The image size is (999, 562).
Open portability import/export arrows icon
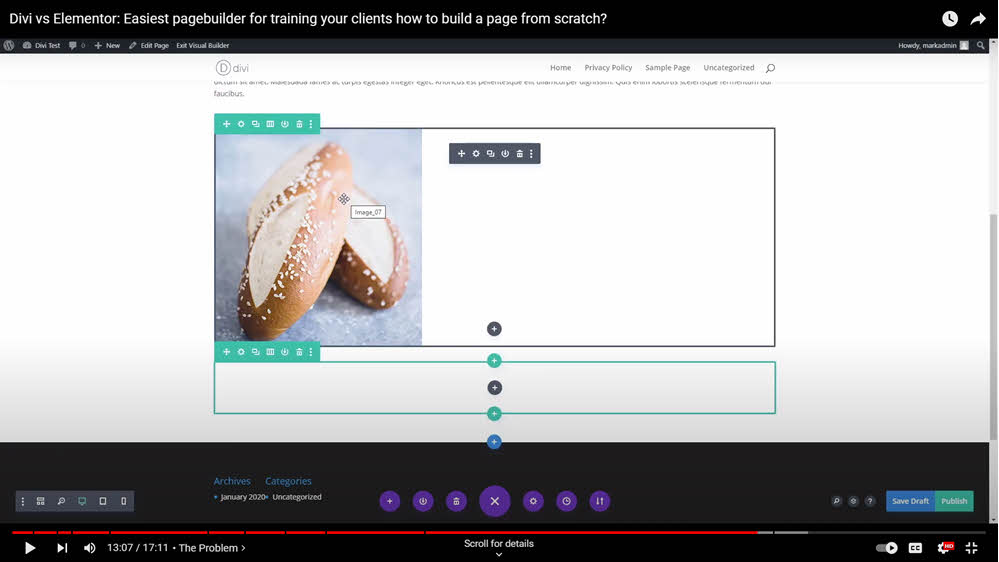tap(599, 501)
